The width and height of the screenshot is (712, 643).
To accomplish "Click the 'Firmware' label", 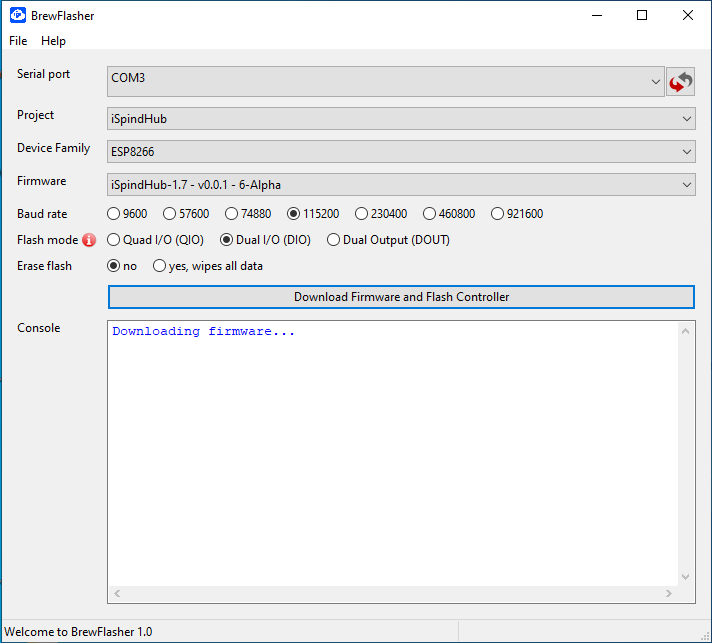I will click(42, 181).
